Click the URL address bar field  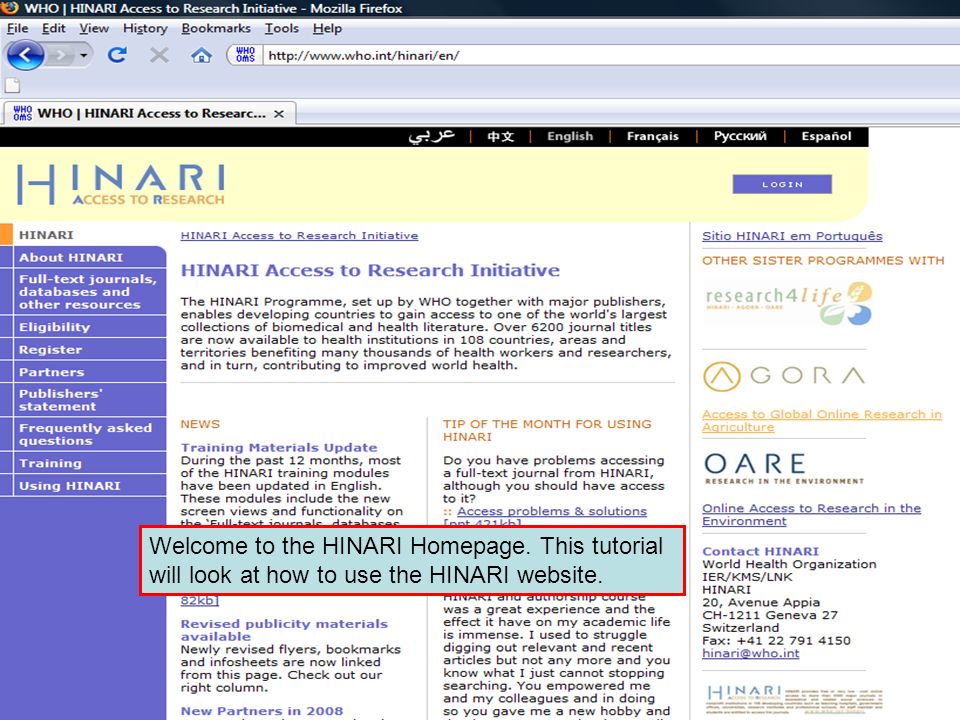611,56
